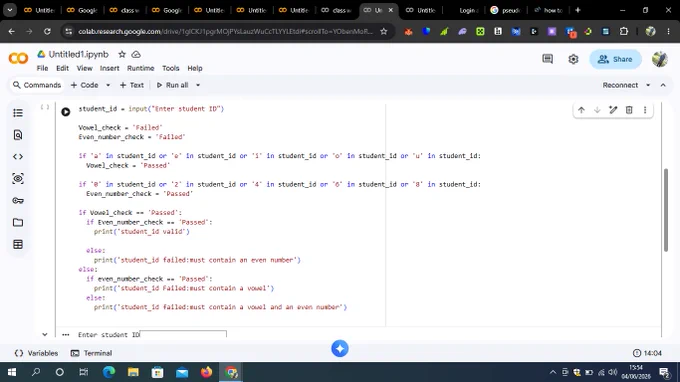
Task: Move cell down with arrow icon
Action: click(597, 110)
